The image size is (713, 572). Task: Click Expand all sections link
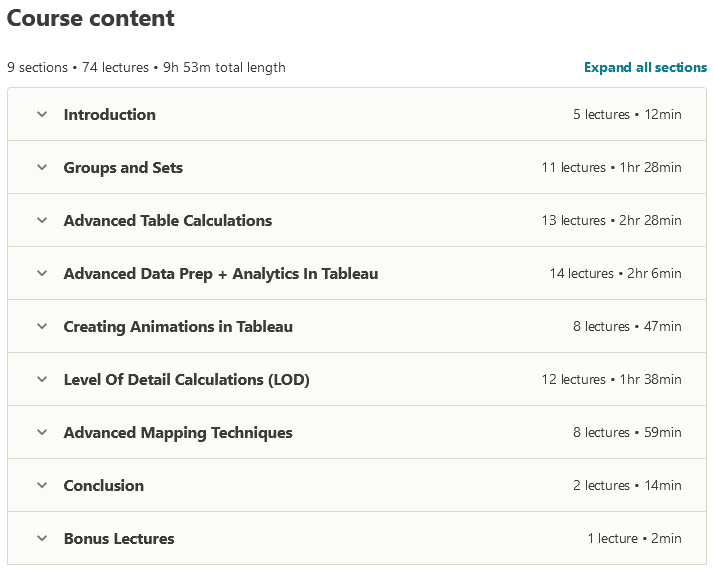(x=645, y=67)
